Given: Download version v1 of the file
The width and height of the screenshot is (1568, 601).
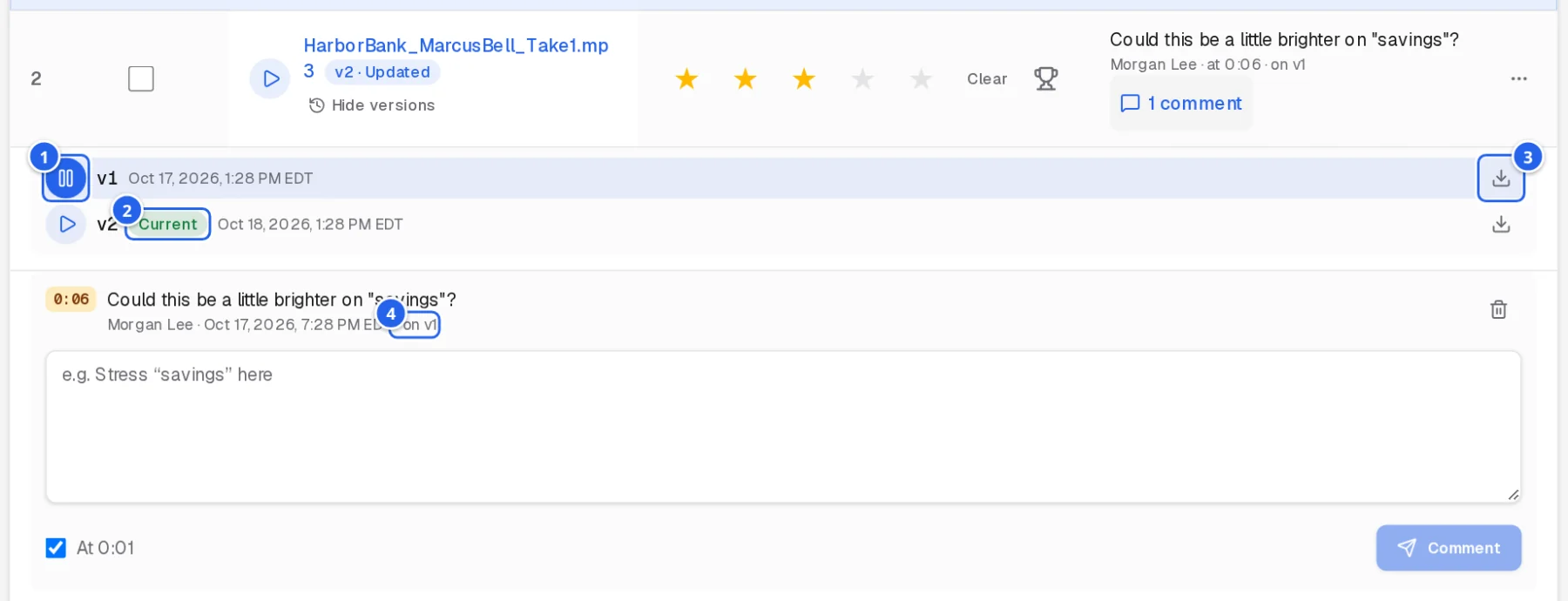Looking at the screenshot, I should point(1500,179).
